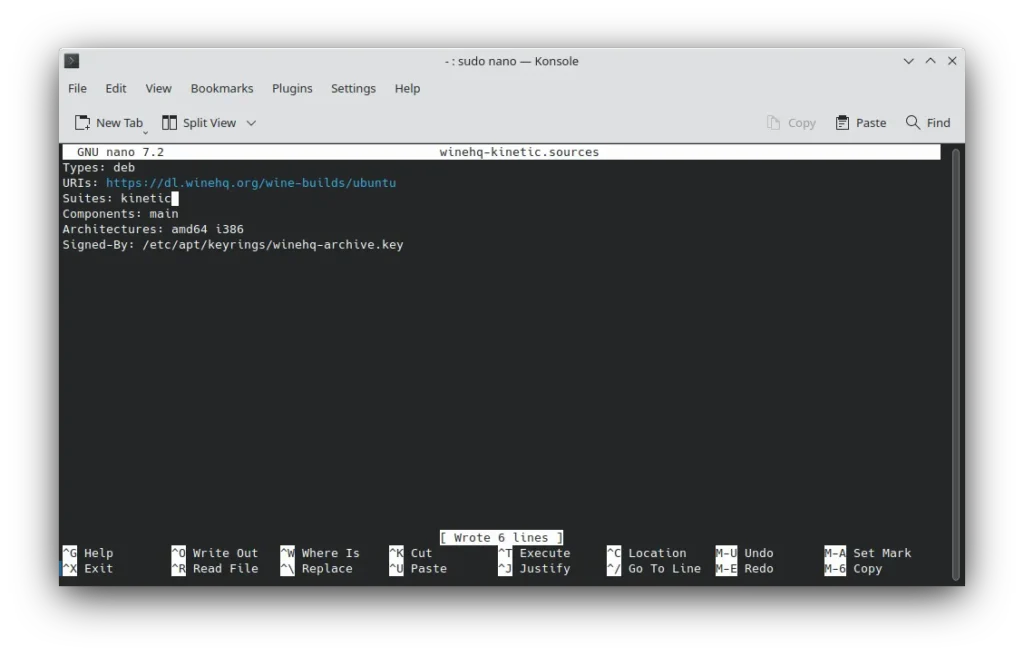
Task: Open the Bookmarks menu
Action: 222,88
